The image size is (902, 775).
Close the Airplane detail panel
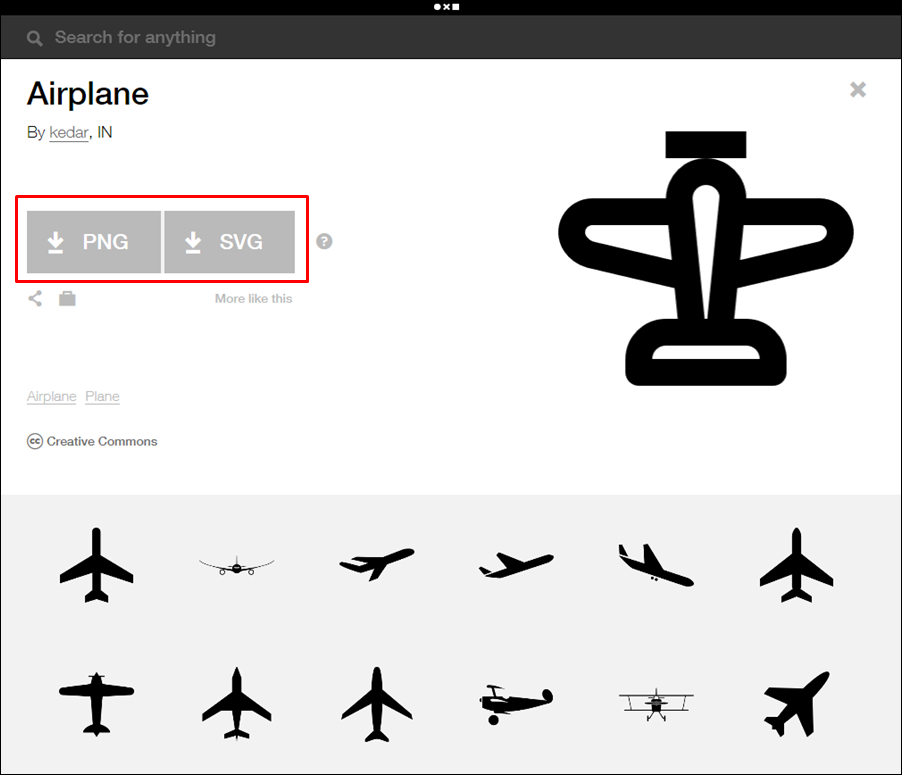coord(858,90)
